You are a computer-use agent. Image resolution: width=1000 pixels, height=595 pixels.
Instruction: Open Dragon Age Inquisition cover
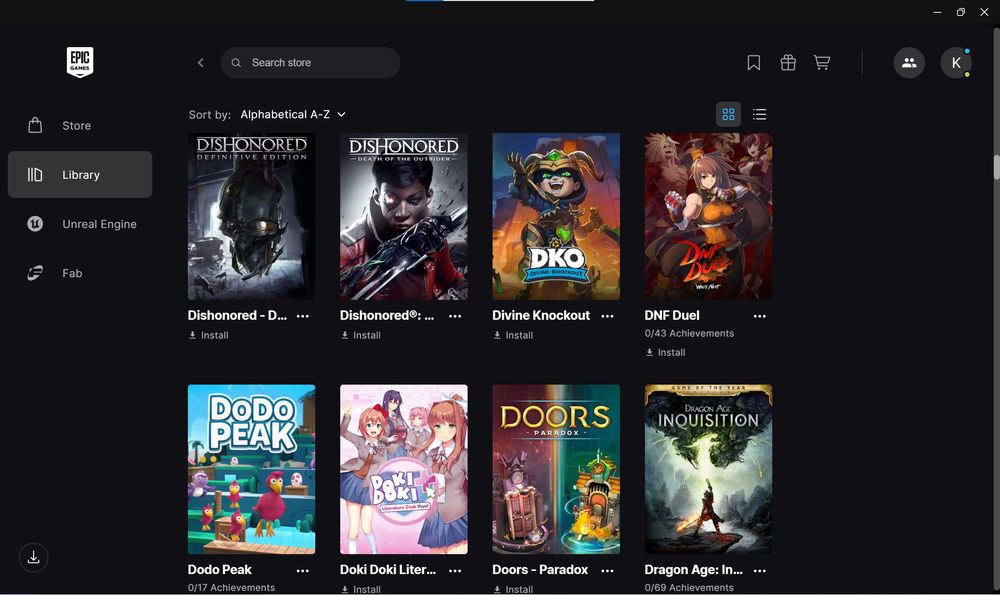pos(708,469)
